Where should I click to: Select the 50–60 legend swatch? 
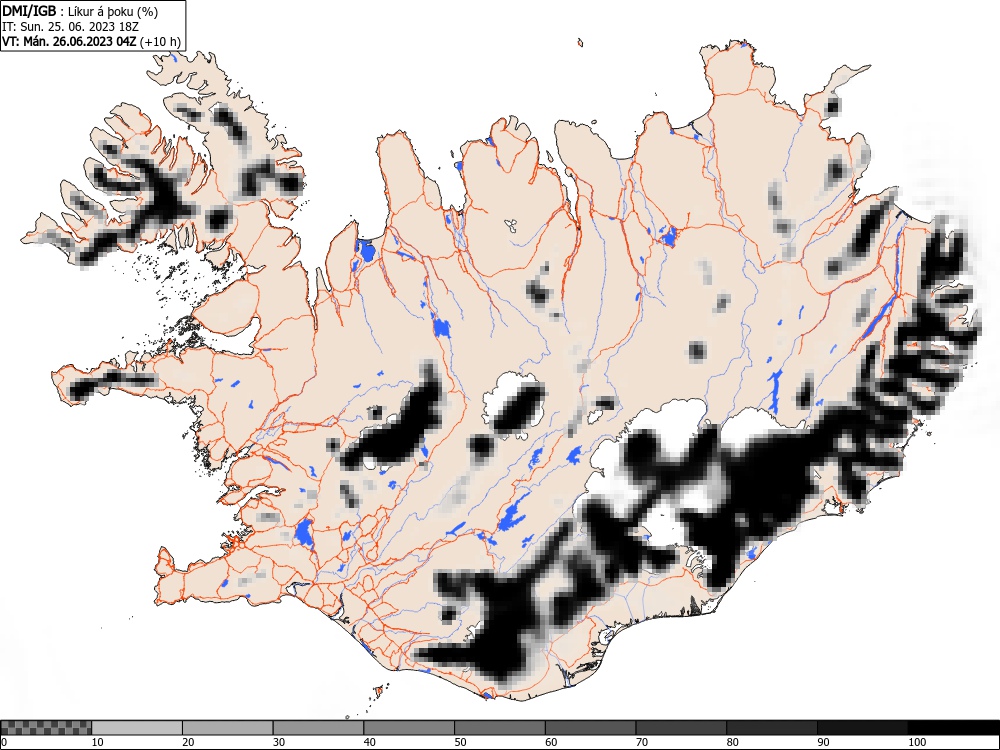[499, 728]
